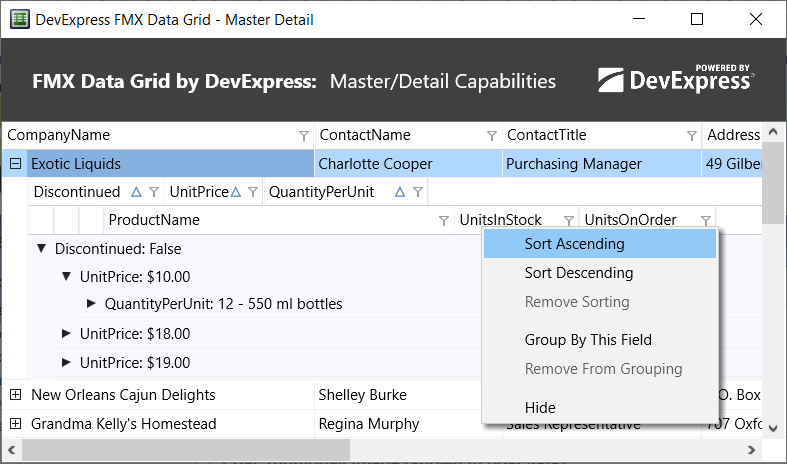787x464 pixels.
Task: Click the ProductName column header
Action: pos(279,220)
